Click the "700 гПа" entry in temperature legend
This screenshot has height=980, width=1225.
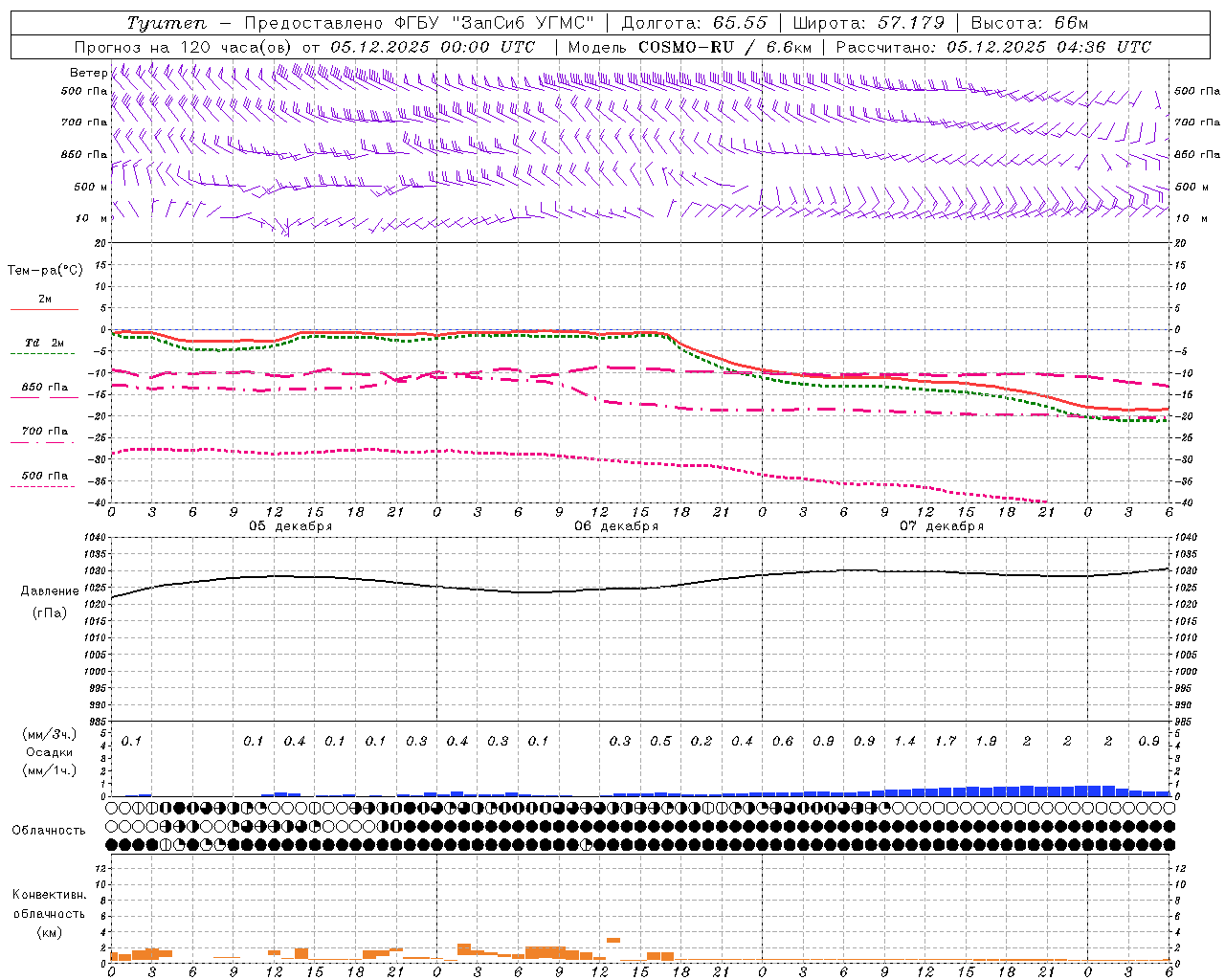click(x=44, y=431)
